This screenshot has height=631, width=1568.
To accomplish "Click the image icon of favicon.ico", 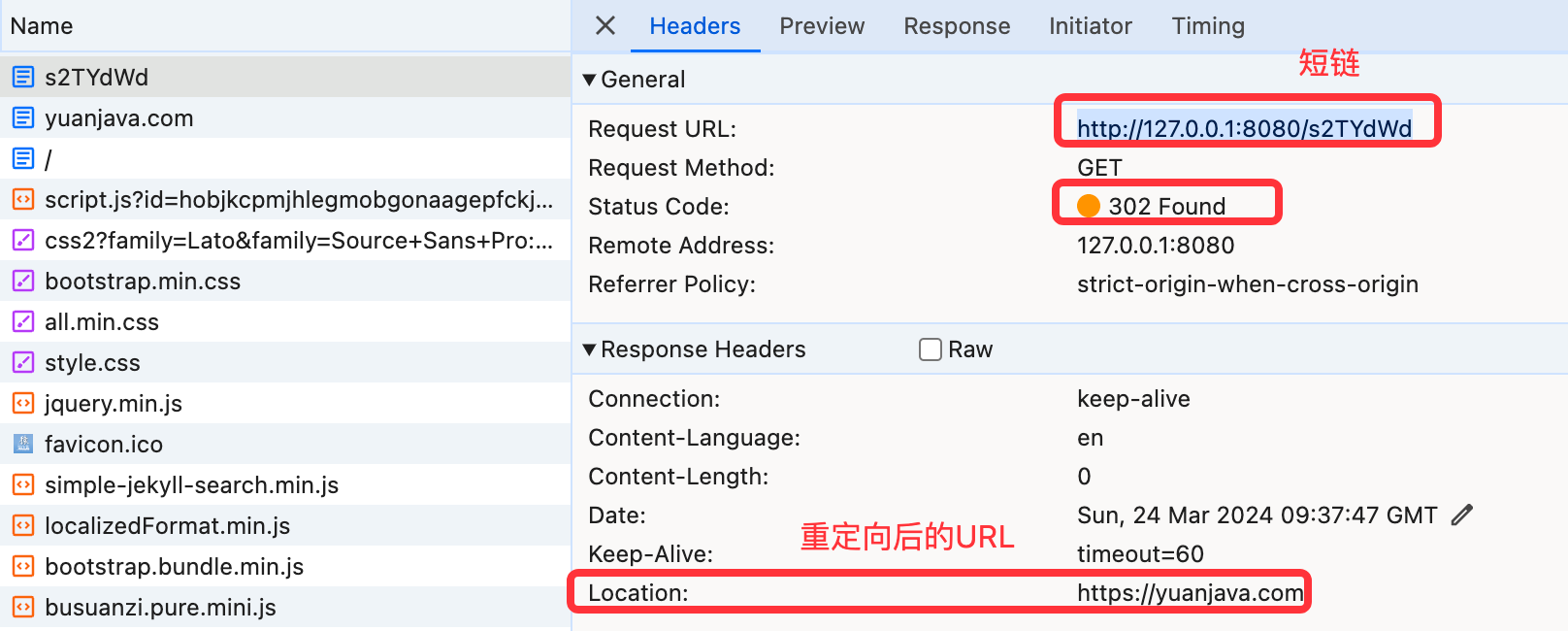I will coord(23,444).
